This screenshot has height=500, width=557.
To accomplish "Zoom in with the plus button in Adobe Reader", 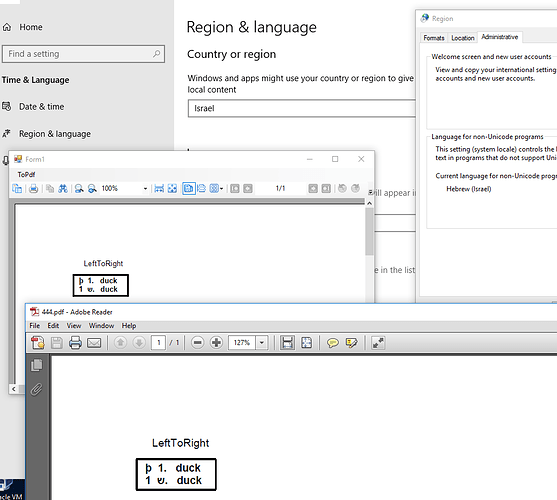I will (216, 343).
